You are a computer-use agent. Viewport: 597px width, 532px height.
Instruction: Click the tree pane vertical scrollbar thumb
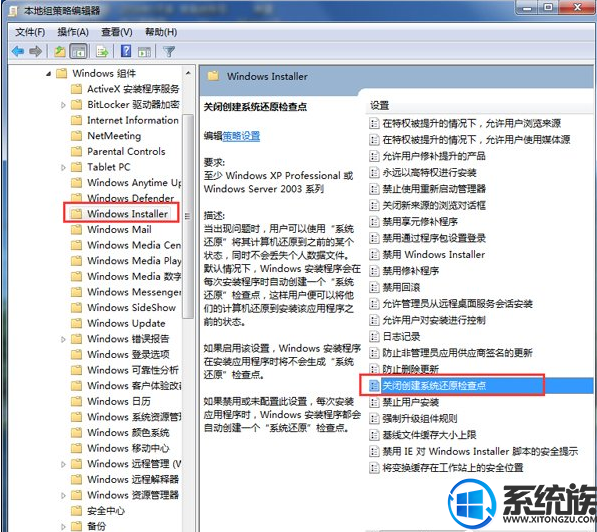188,216
